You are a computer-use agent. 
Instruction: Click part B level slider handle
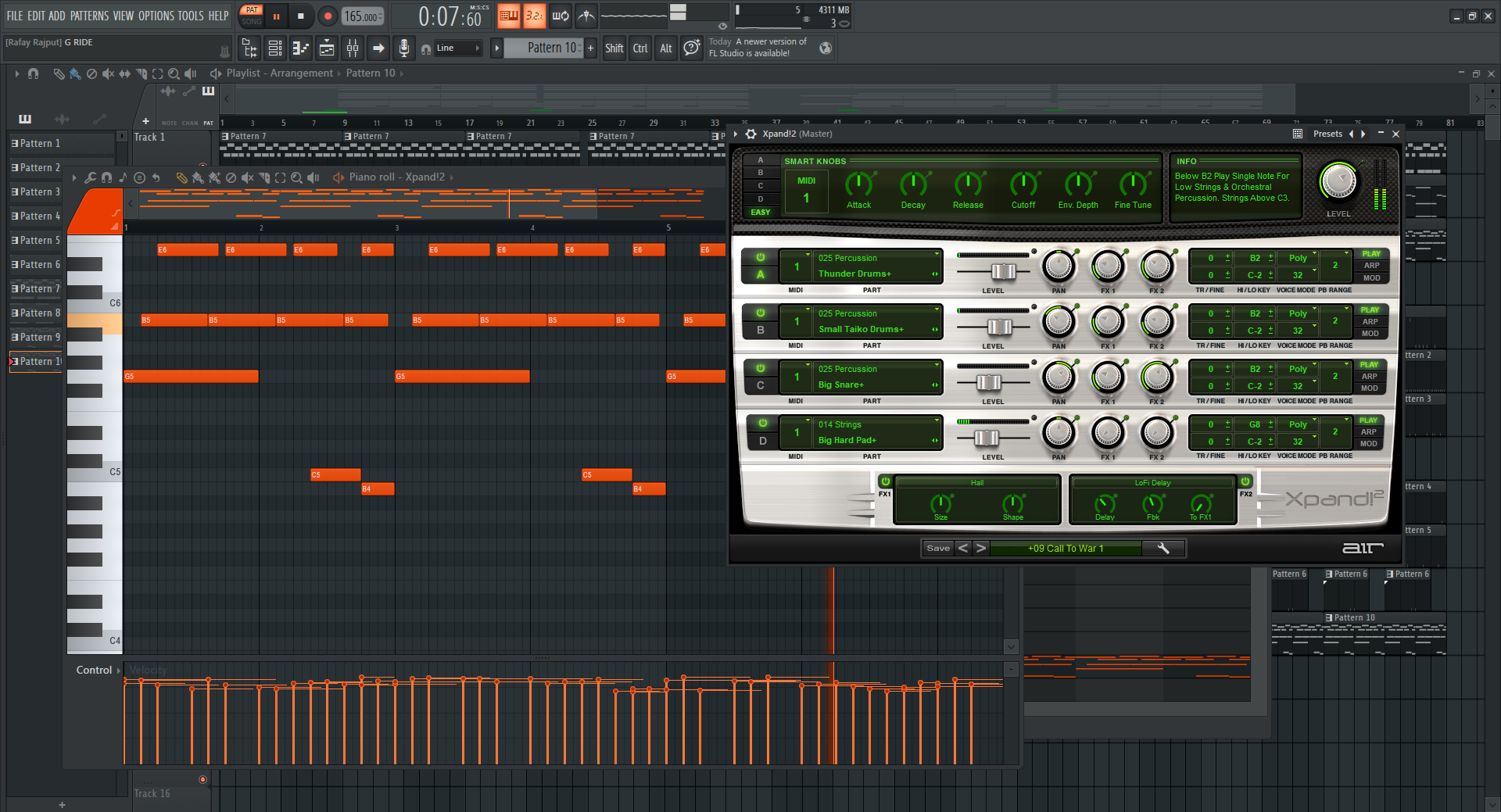tap(999, 327)
